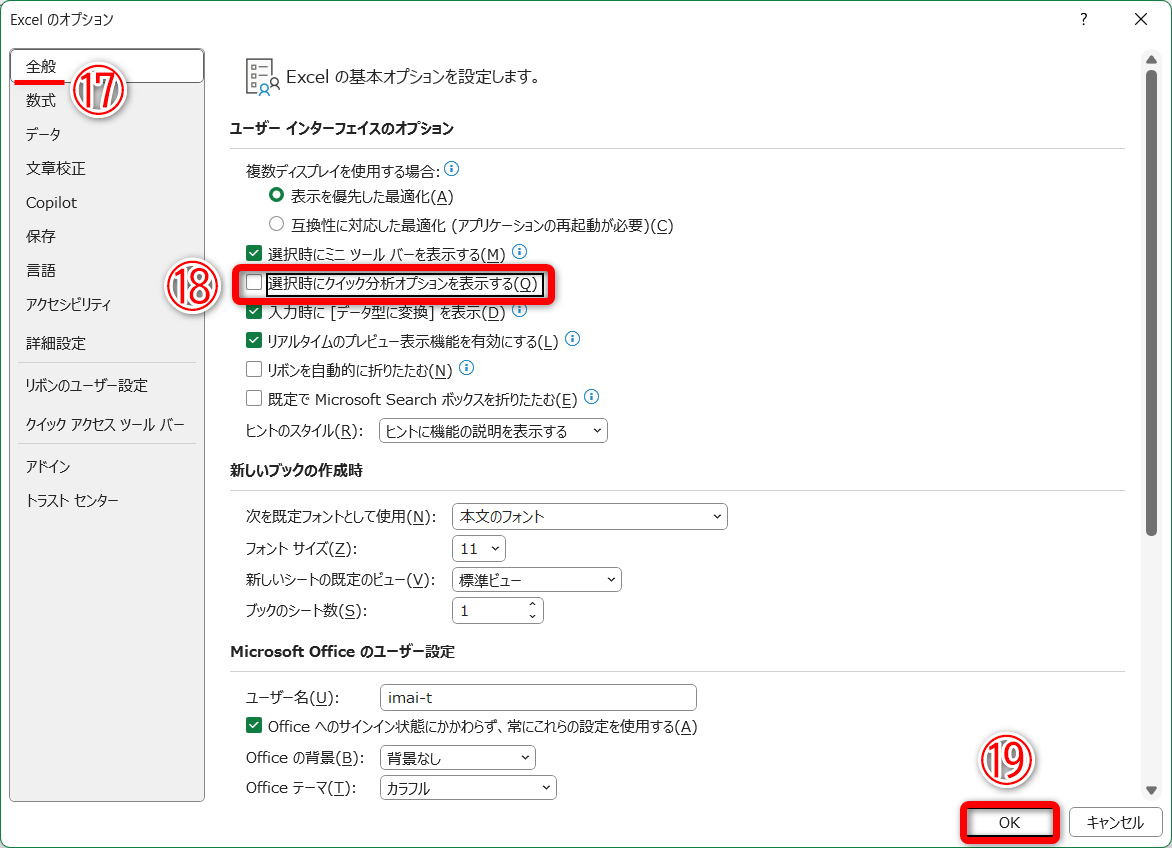Screen dimensions: 1172x848
Task: Select the 互換性に対応した最適化 radio button
Action: point(276,224)
